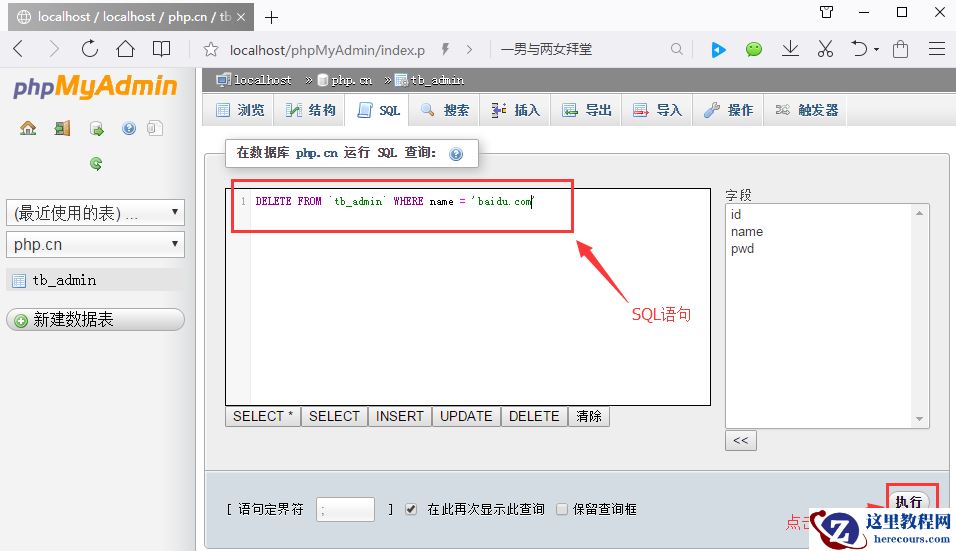This screenshot has height=551, width=956.
Task: Open the Search (搜索) tab
Action: [x=445, y=110]
